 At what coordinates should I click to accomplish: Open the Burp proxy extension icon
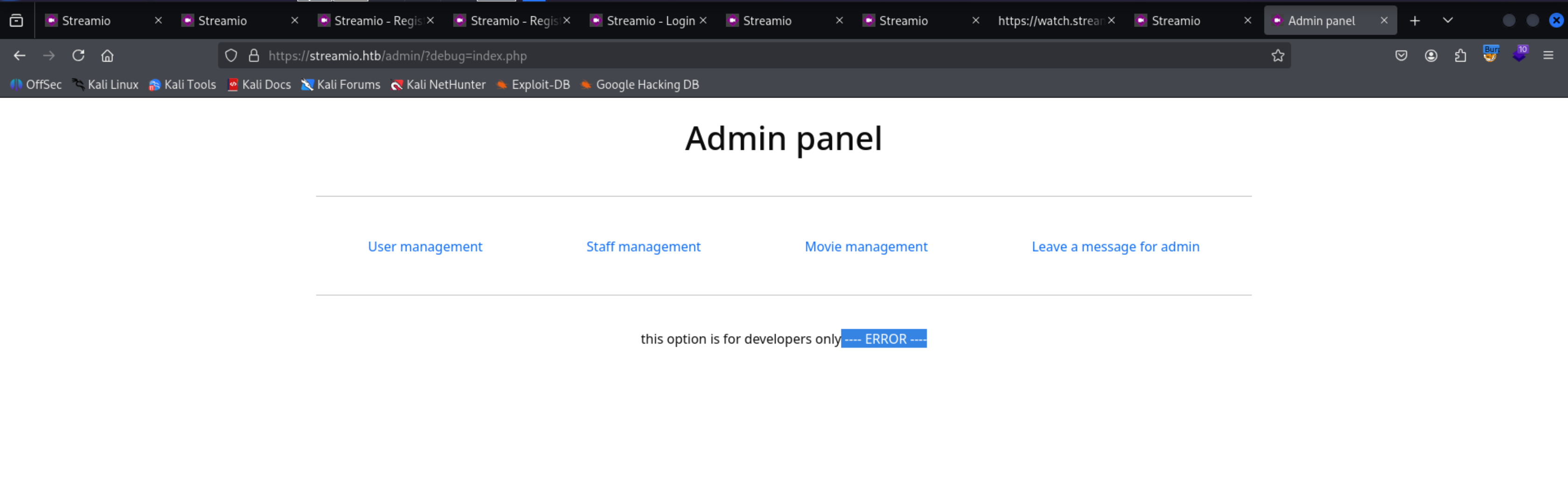point(1490,55)
